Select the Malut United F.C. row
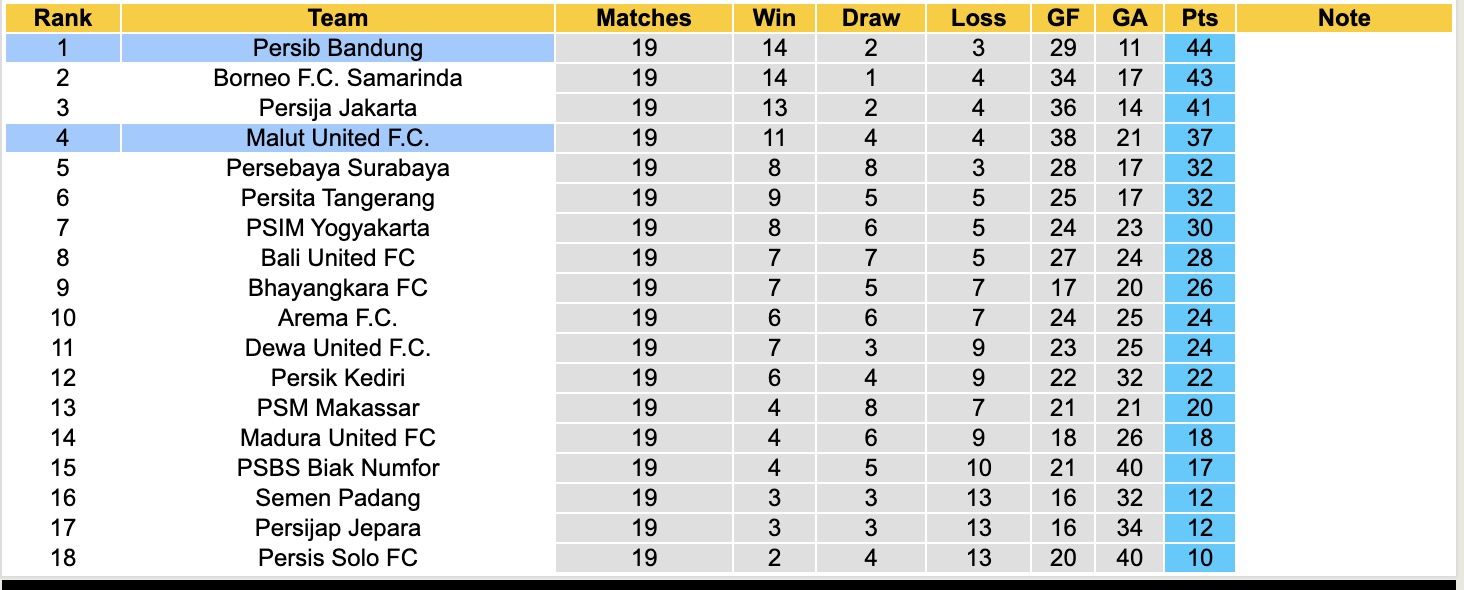 click(x=338, y=138)
